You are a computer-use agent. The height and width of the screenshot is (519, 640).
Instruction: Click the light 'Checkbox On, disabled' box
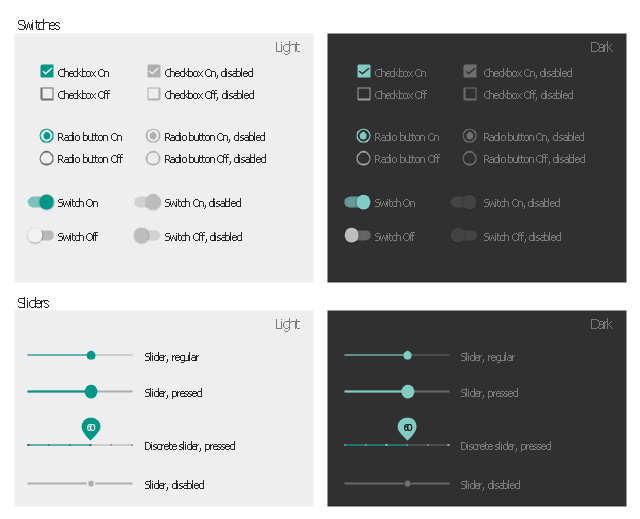coord(154,72)
